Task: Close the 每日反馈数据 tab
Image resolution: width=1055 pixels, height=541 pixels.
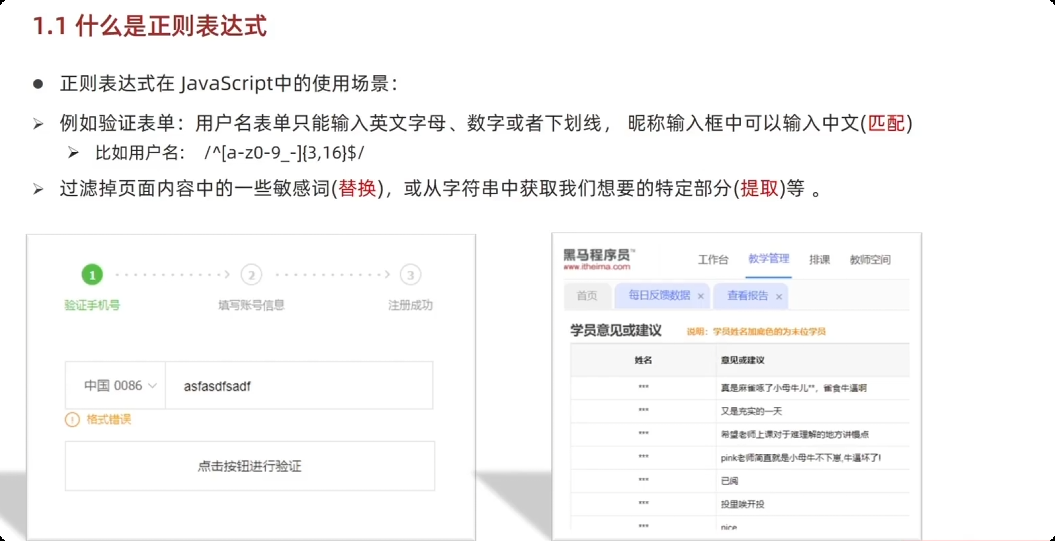Action: (x=700, y=296)
